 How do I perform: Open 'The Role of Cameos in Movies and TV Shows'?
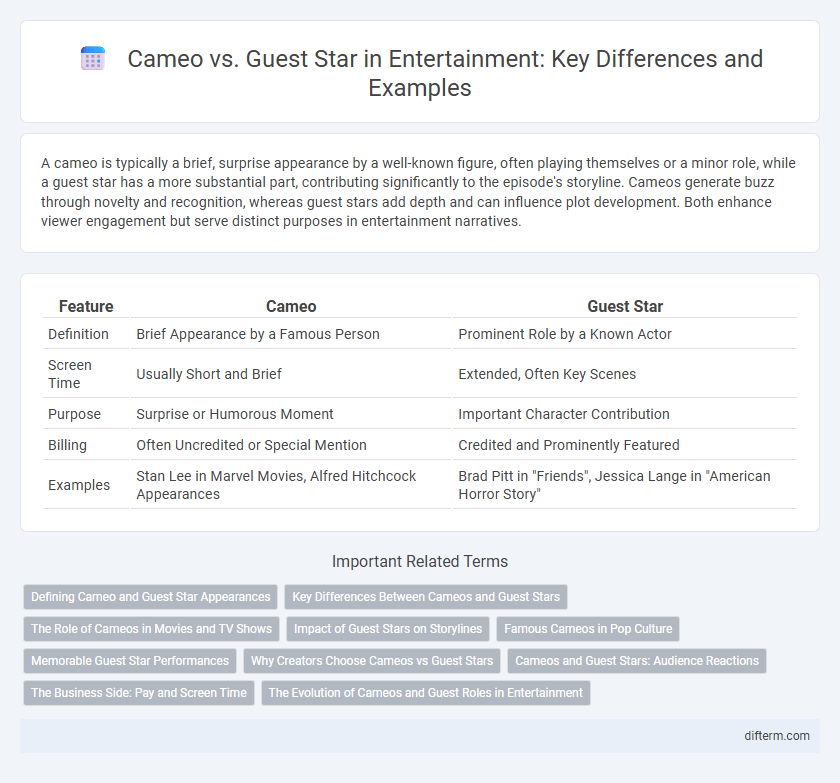coord(152,629)
